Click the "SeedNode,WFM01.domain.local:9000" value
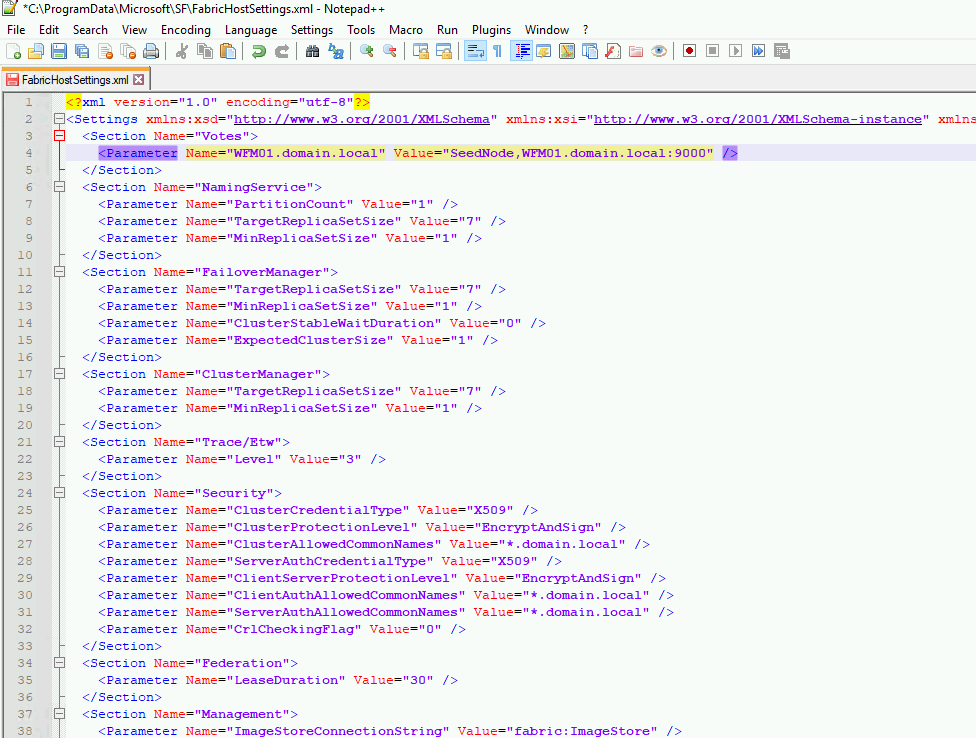 coord(578,153)
